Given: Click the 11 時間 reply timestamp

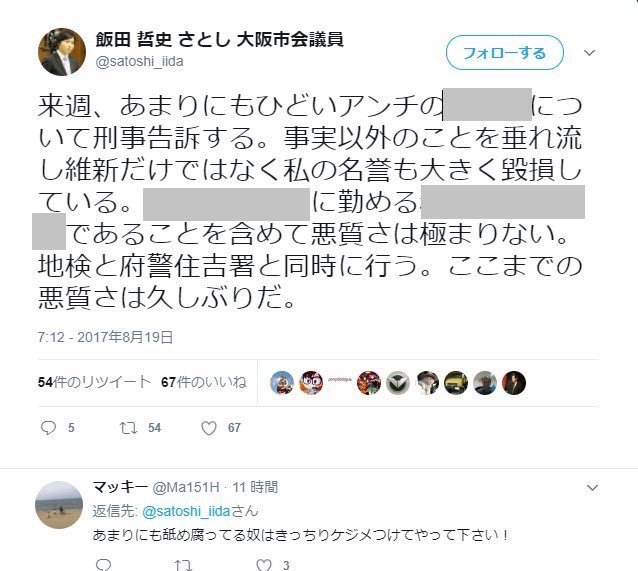Looking at the screenshot, I should point(256,487).
